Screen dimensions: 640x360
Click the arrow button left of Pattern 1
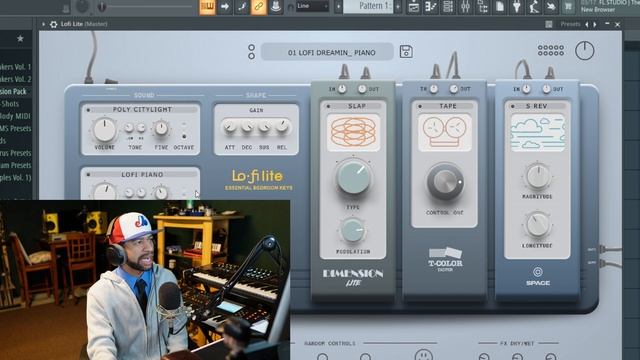[338, 6]
